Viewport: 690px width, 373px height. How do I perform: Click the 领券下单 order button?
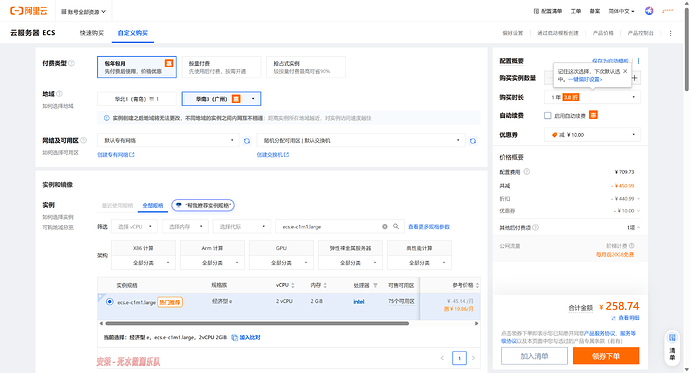pos(606,356)
